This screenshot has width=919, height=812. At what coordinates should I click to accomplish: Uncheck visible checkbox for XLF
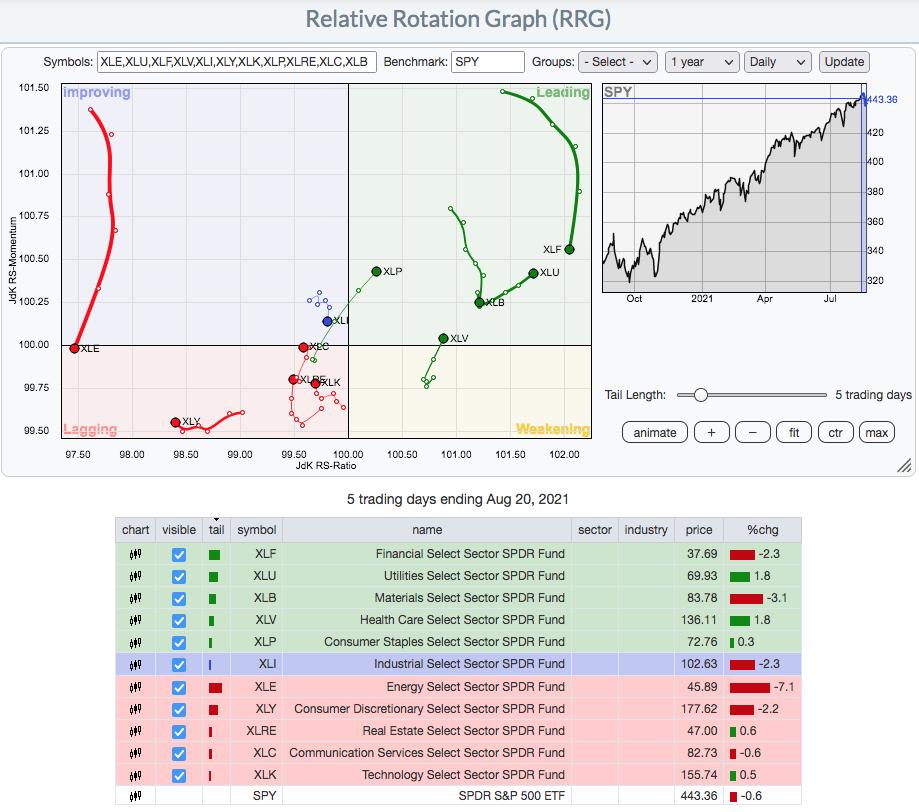tap(179, 555)
